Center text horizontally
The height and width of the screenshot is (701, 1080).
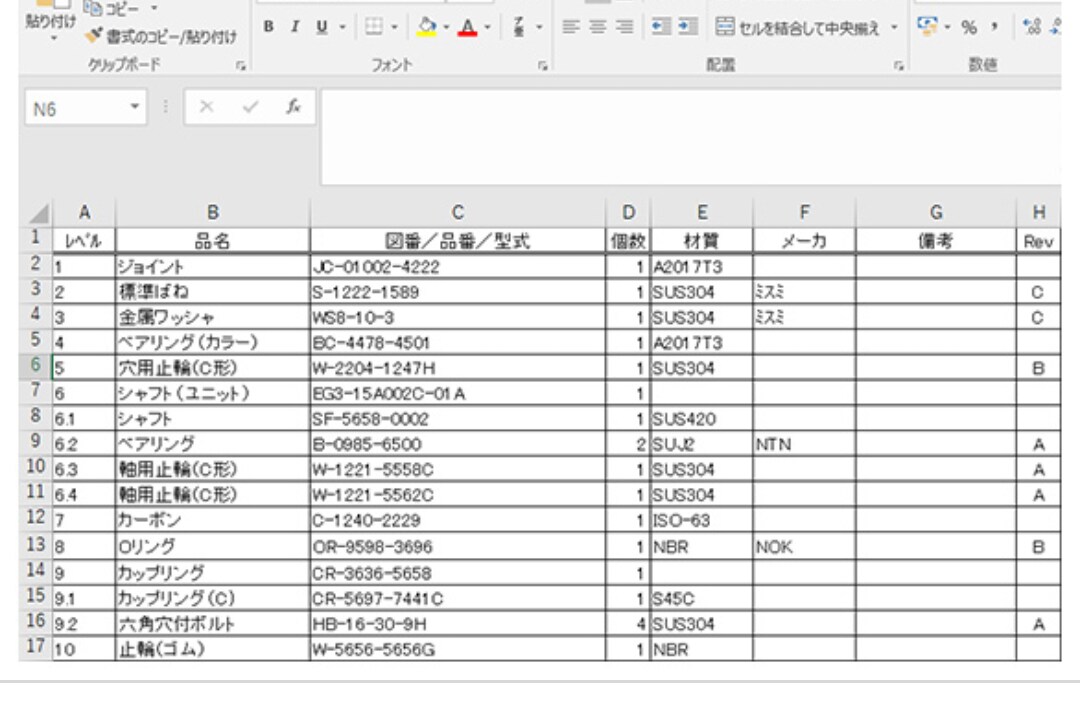pyautogui.click(x=598, y=27)
